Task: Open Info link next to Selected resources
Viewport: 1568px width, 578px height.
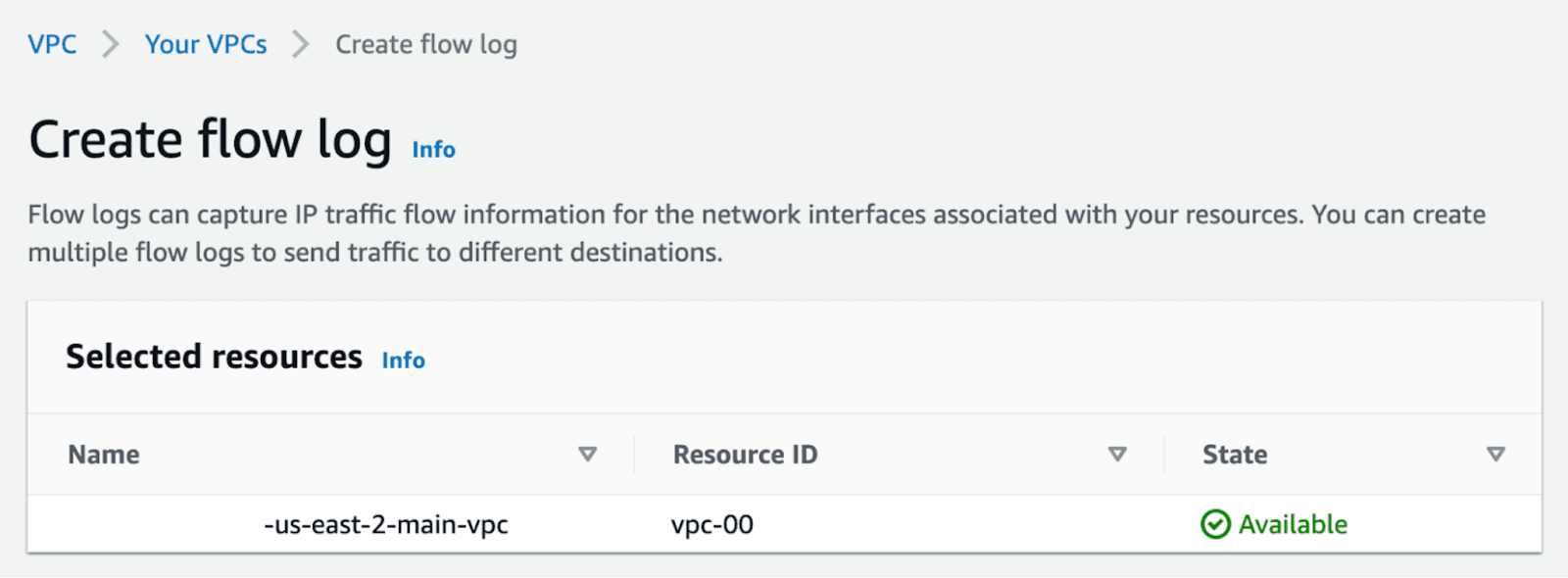Action: 403,361
